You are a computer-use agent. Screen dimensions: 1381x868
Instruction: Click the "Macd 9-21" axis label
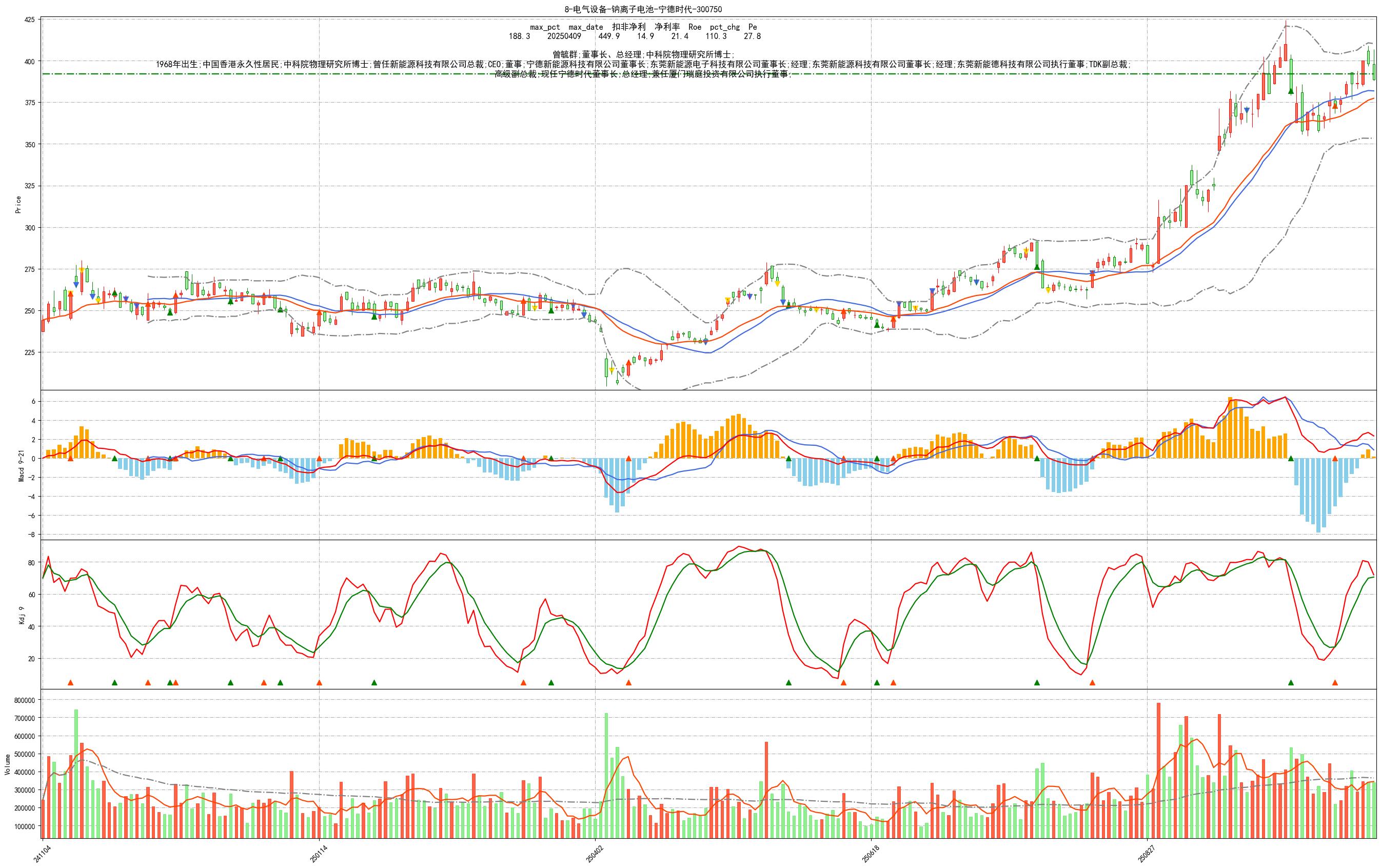click(22, 465)
